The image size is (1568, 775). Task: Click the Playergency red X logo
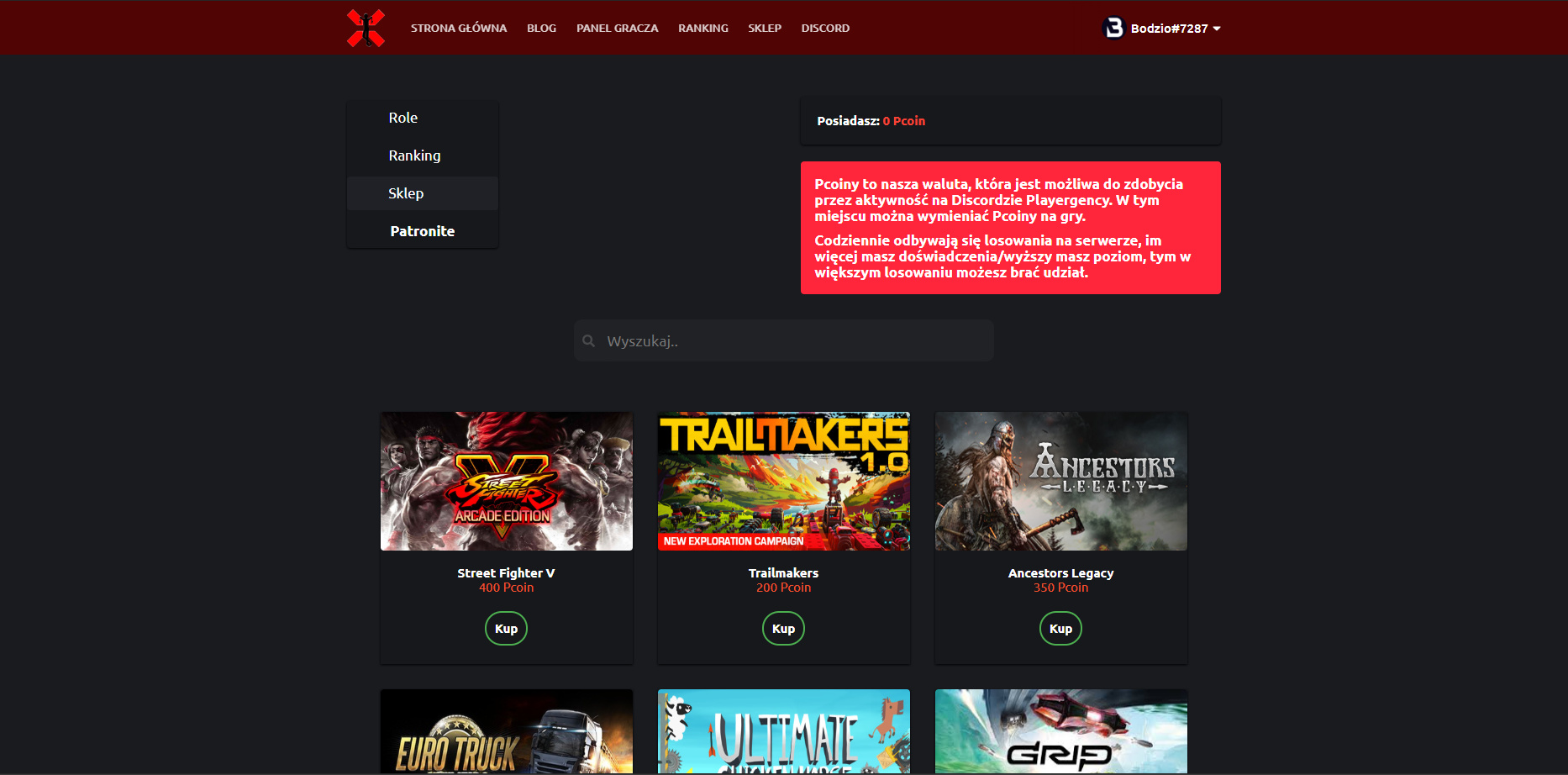click(366, 28)
